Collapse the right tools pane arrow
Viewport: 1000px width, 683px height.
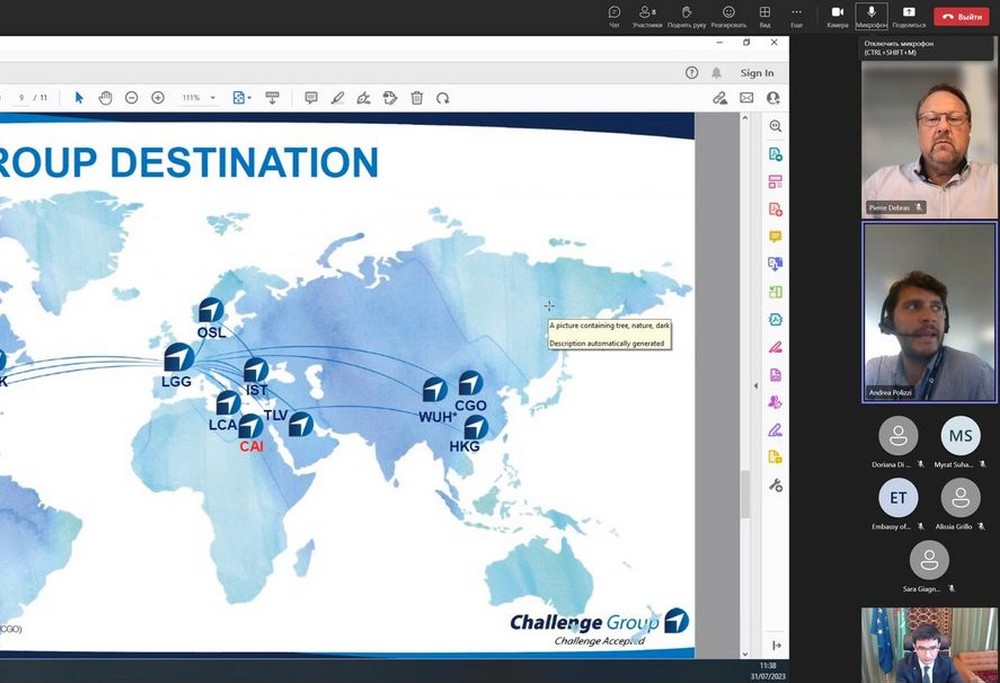click(x=776, y=646)
